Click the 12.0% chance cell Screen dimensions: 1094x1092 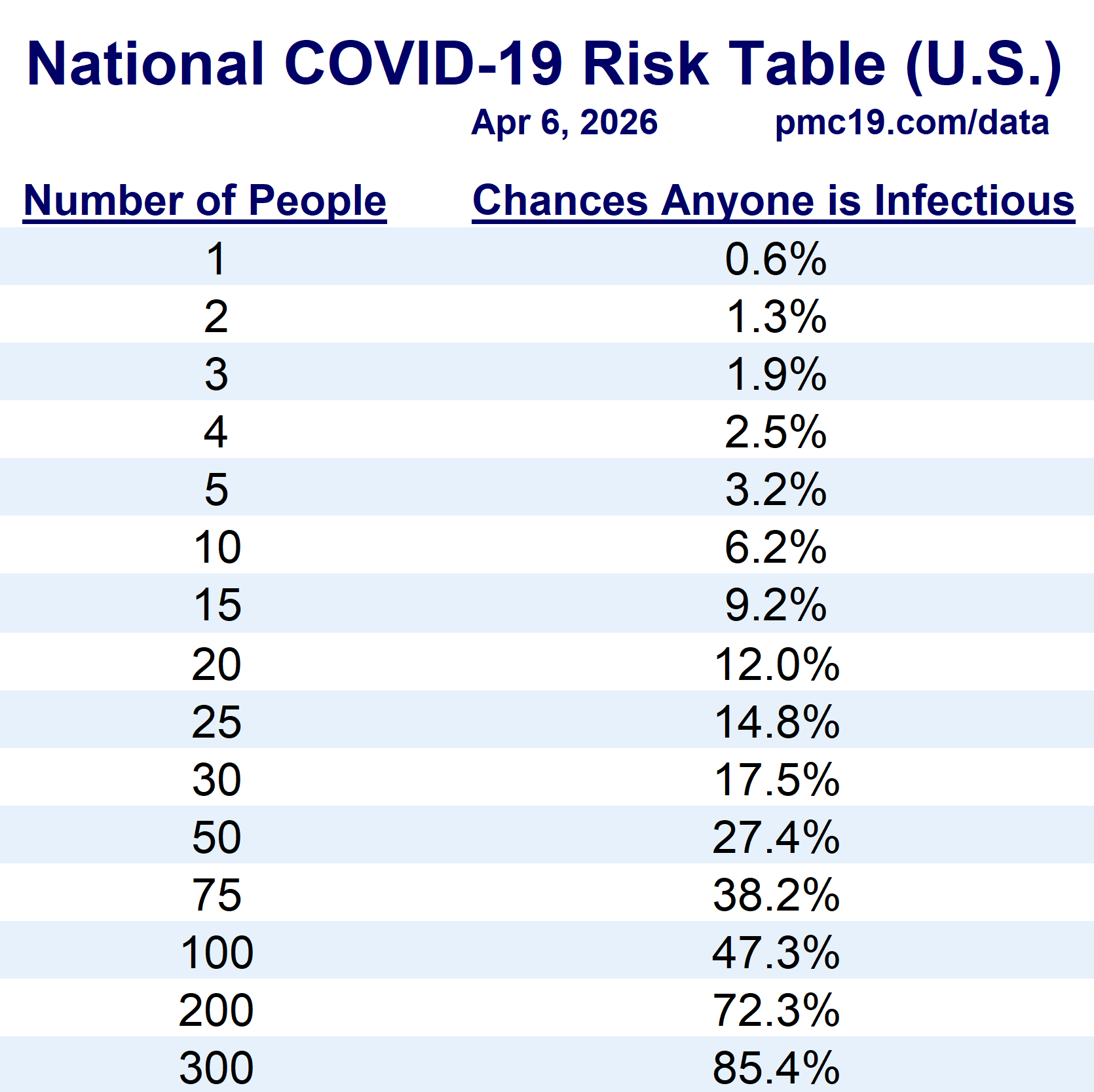point(776,664)
